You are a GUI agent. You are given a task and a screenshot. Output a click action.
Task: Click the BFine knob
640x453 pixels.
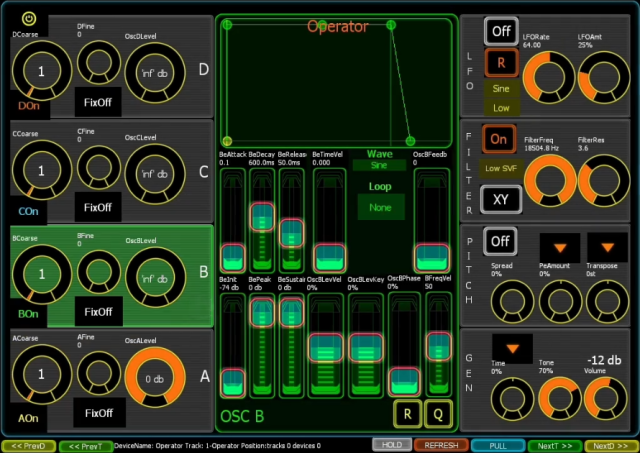coord(99,272)
